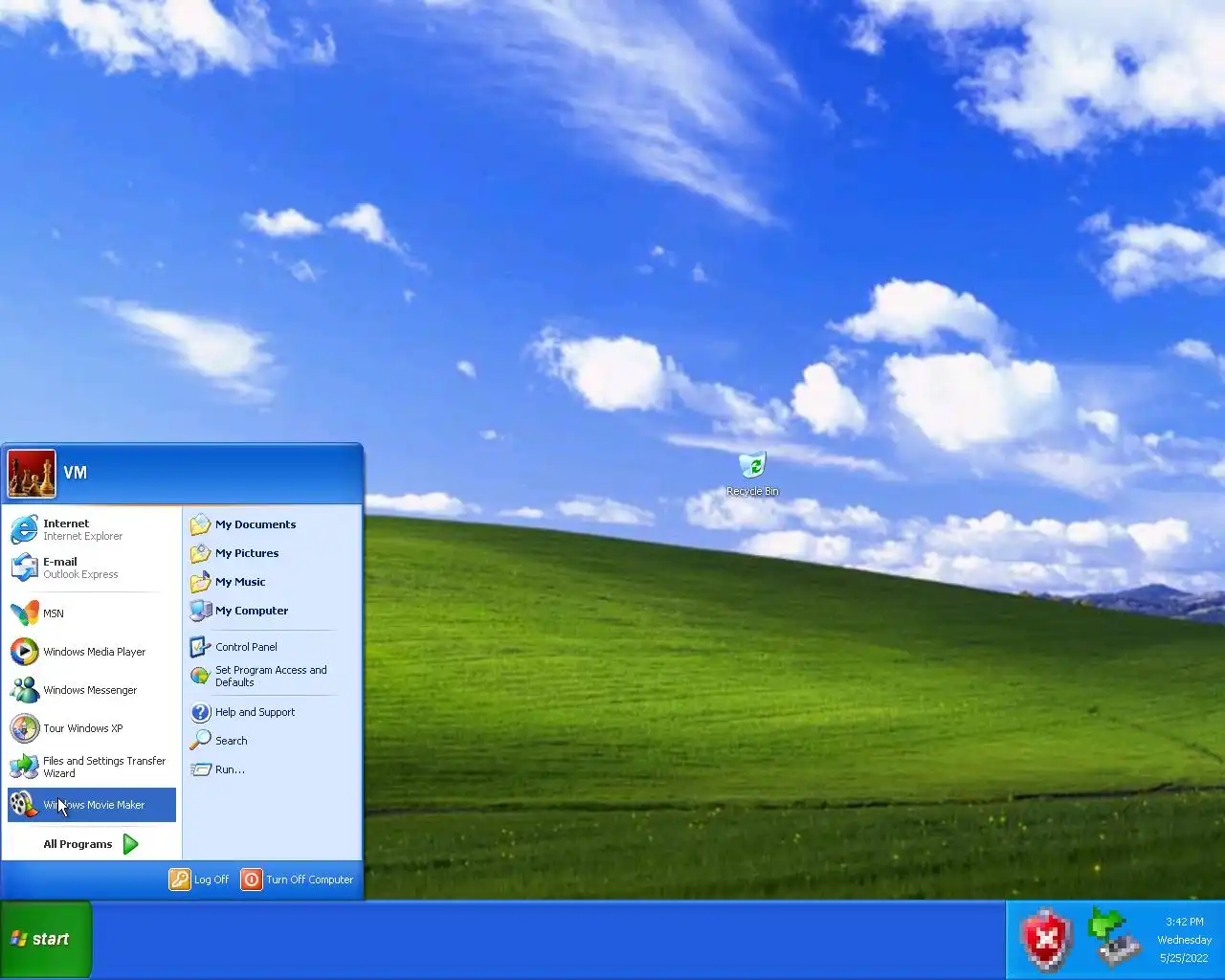
Task: Open Windows Media Player icon
Action: click(x=24, y=652)
